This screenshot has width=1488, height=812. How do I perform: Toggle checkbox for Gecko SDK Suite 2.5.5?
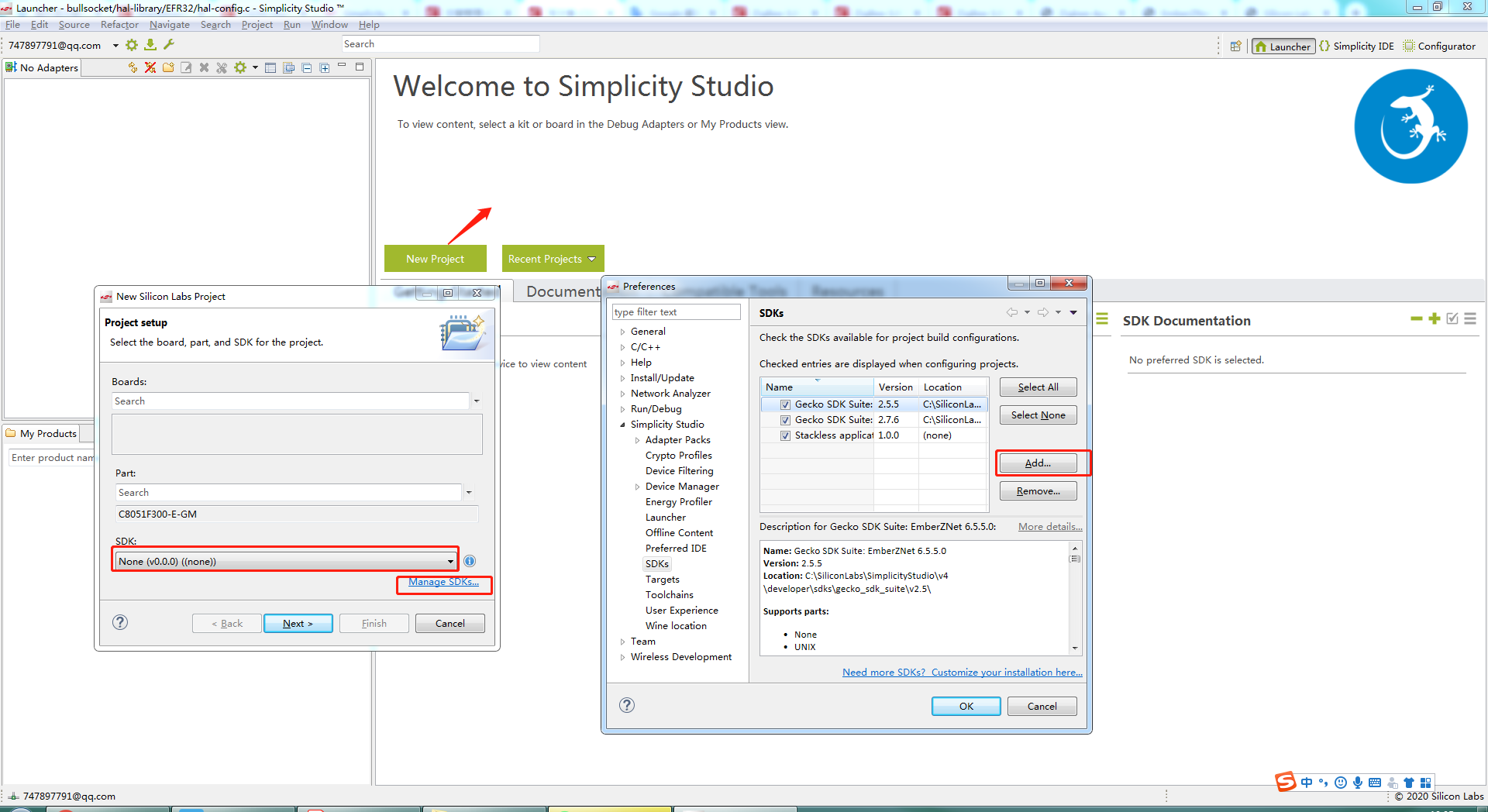tap(786, 404)
